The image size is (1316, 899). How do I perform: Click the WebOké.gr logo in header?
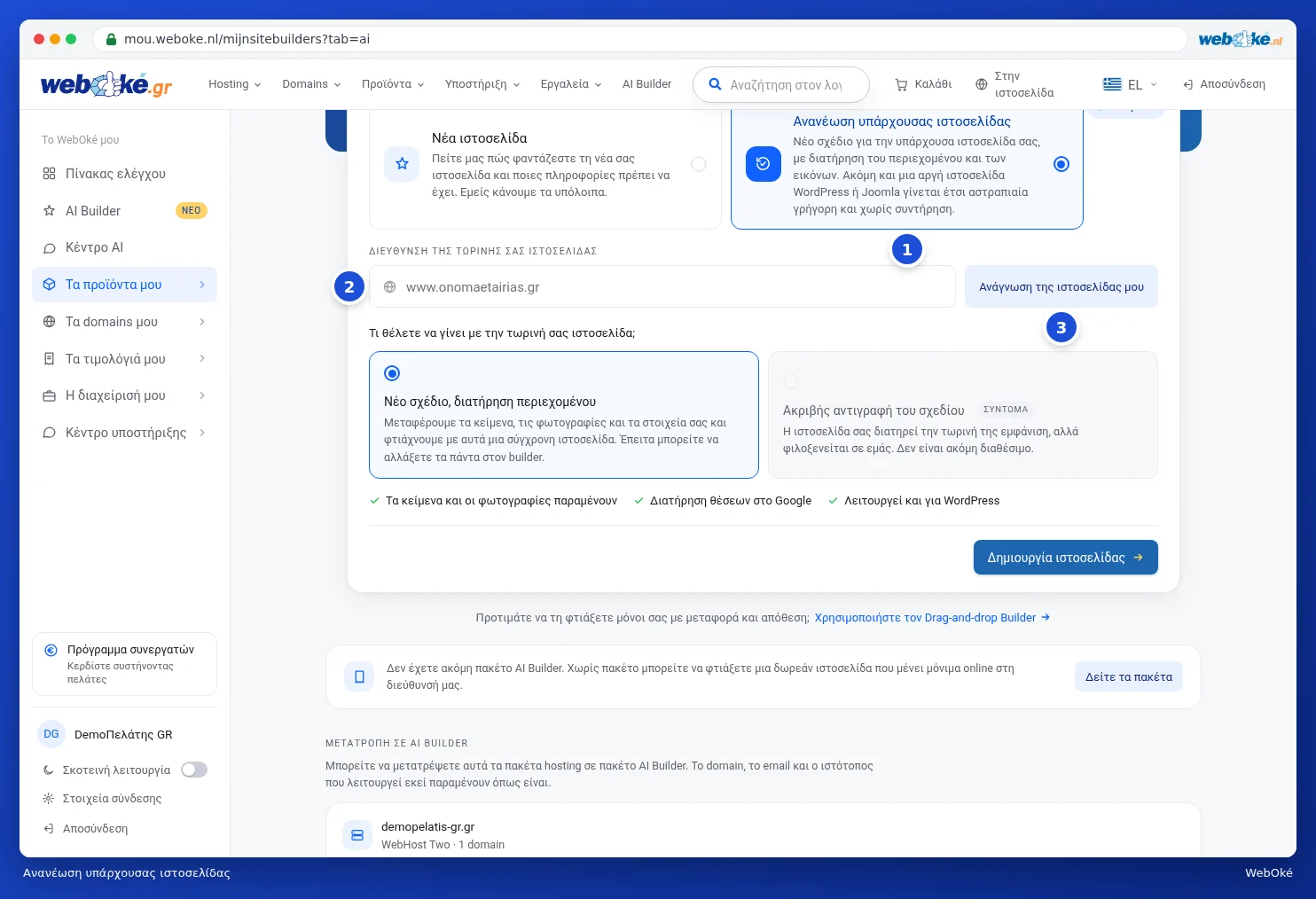pyautogui.click(x=106, y=84)
